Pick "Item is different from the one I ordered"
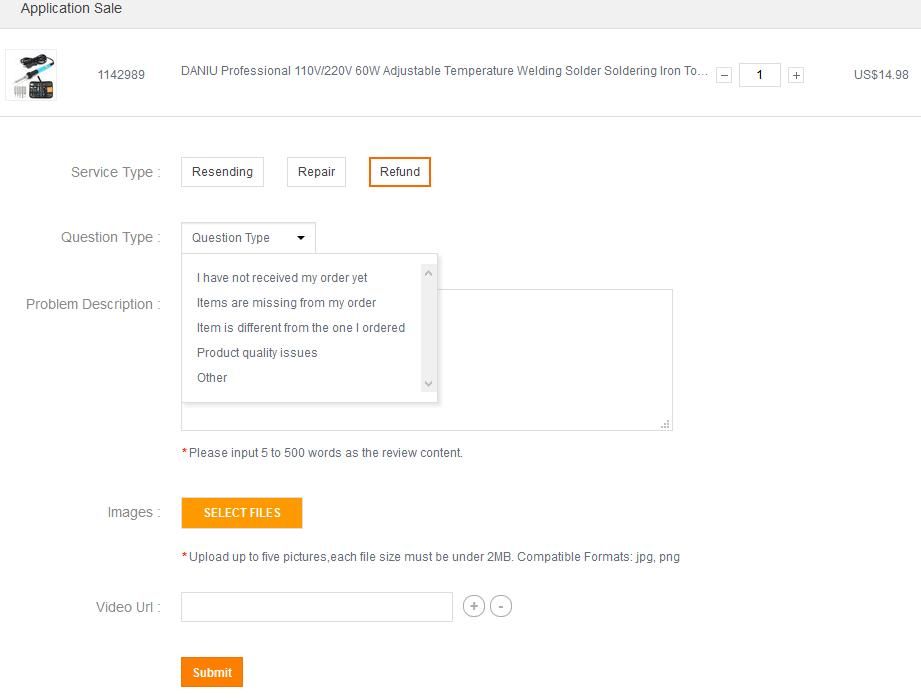Viewport: 921px width, 698px height. [x=301, y=328]
